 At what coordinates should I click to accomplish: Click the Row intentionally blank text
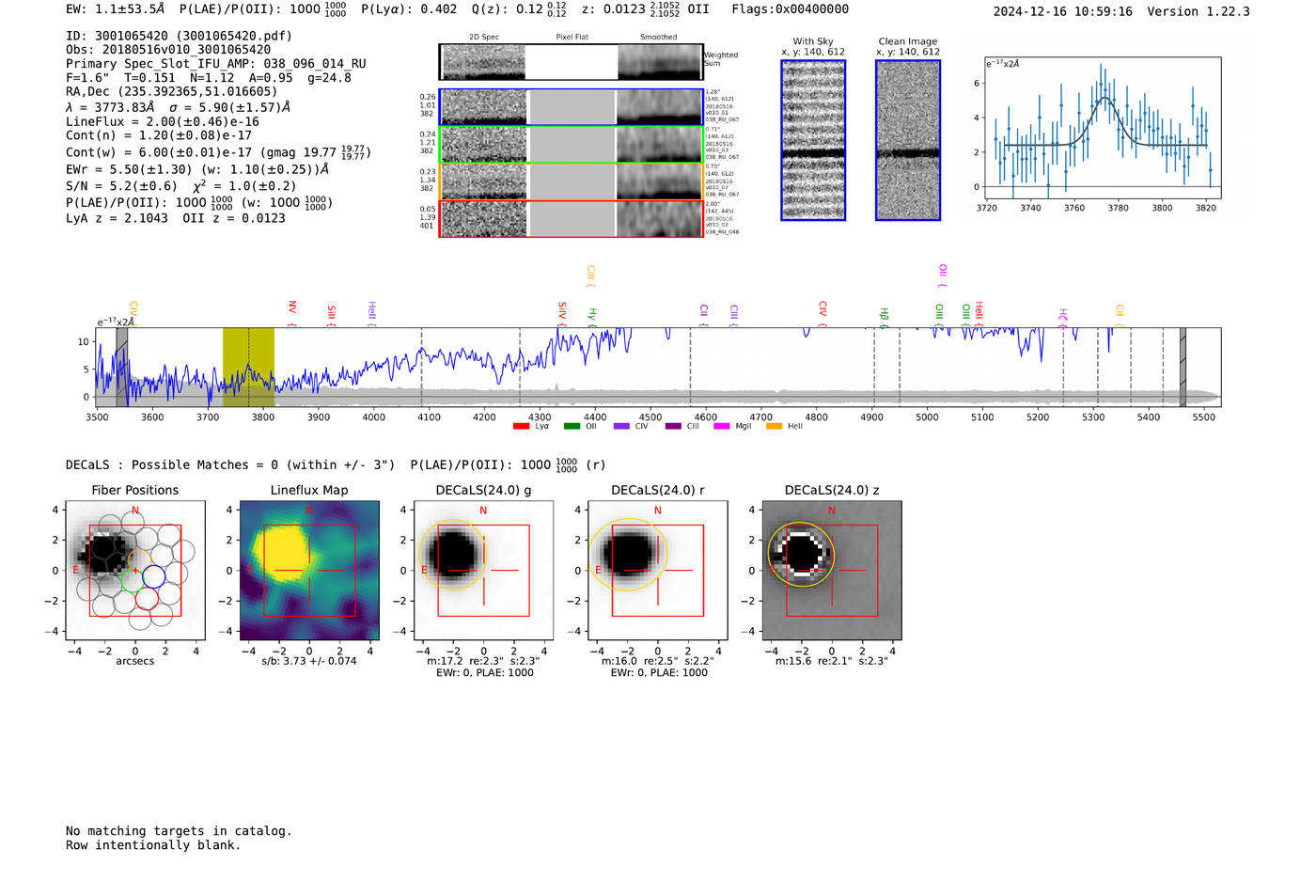pyautogui.click(x=153, y=845)
